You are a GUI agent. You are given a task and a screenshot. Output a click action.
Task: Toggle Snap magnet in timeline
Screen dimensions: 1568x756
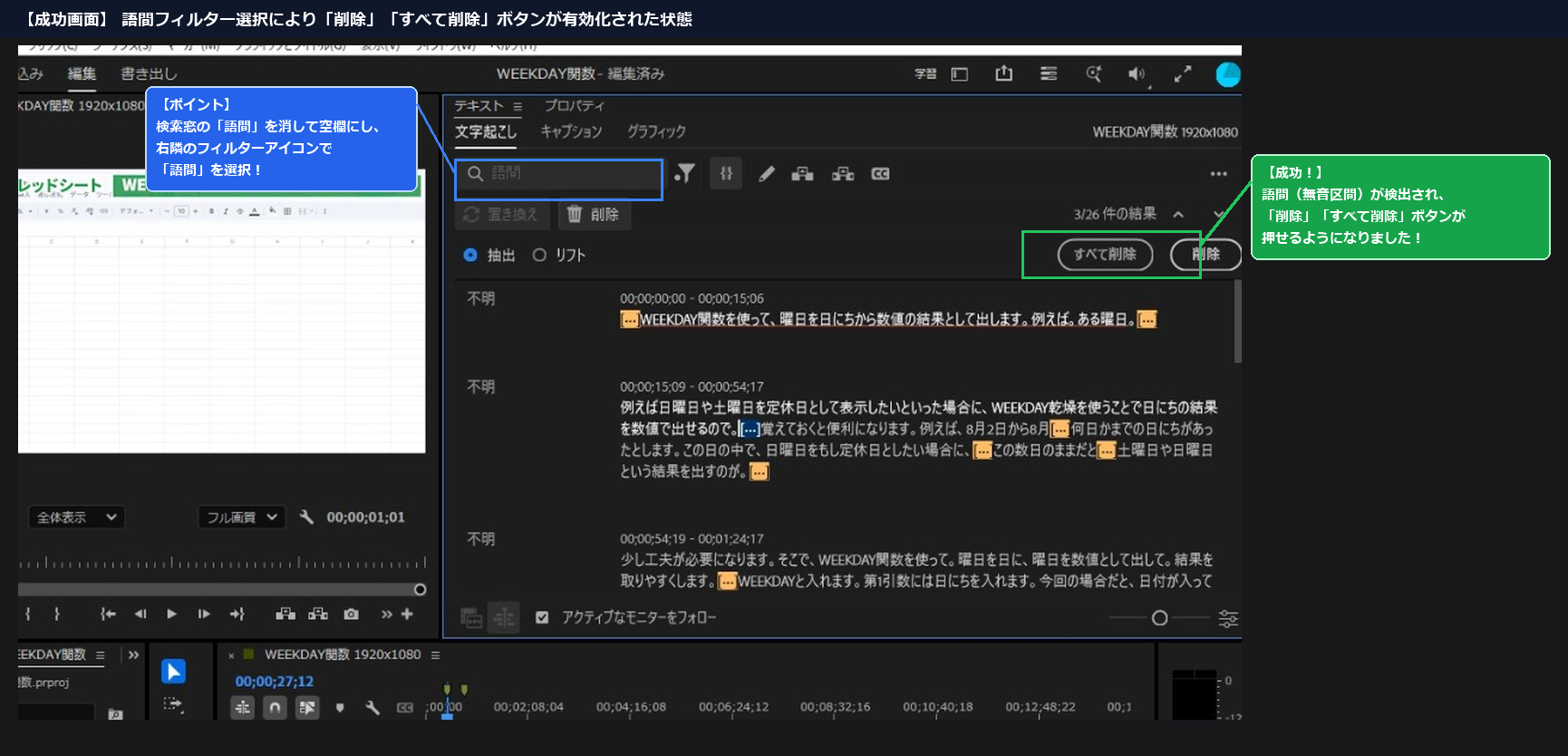tap(275, 707)
